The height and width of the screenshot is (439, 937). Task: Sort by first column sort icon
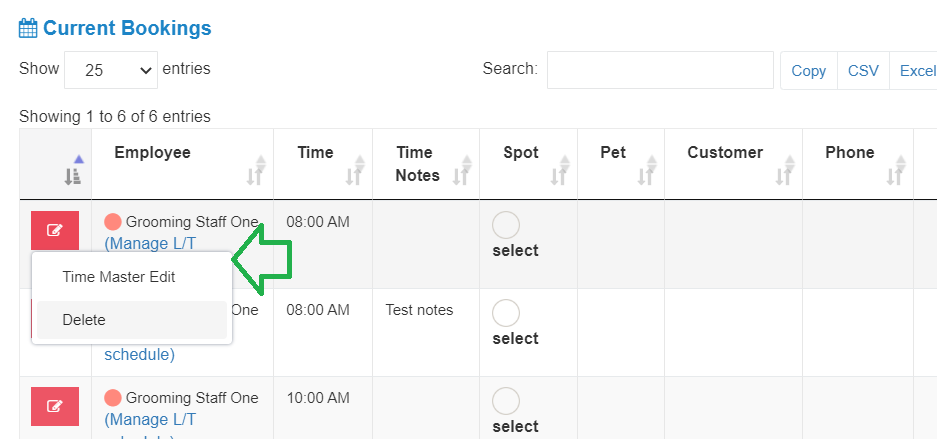pos(74,171)
